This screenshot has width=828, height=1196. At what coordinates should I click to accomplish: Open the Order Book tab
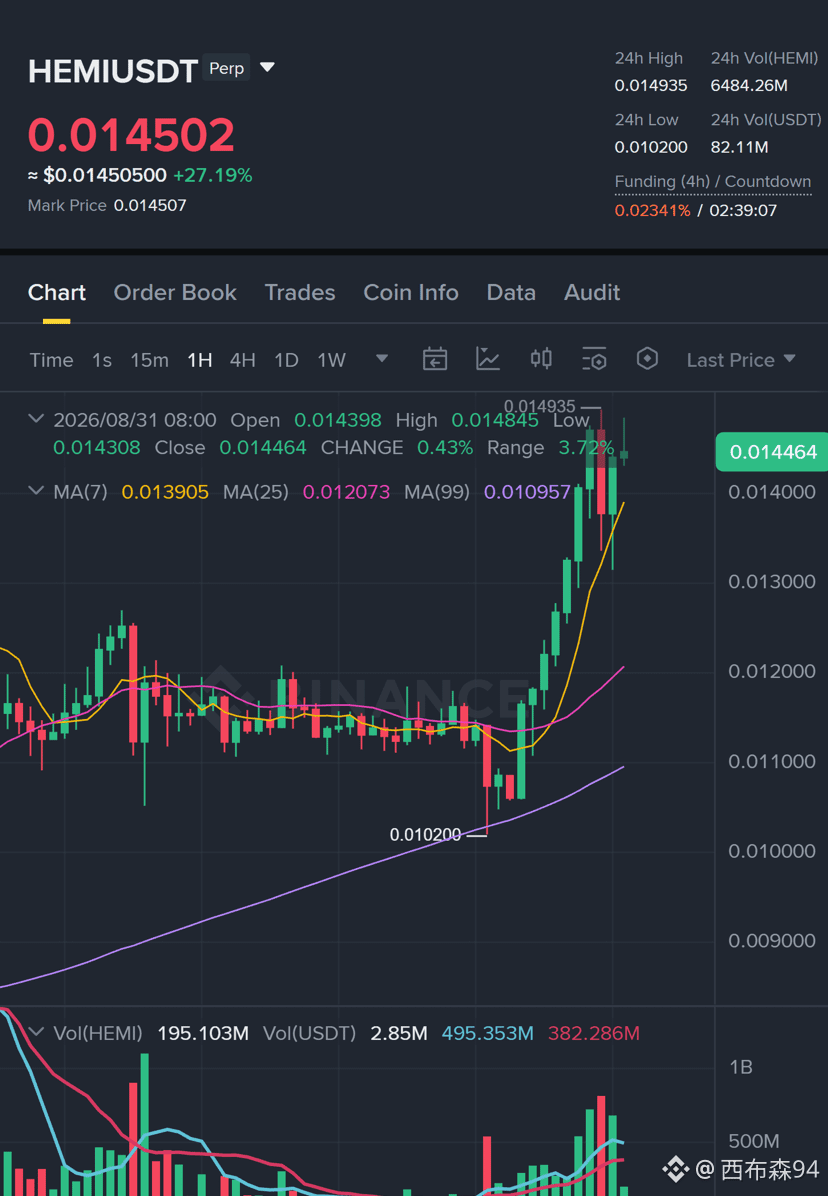pyautogui.click(x=175, y=293)
